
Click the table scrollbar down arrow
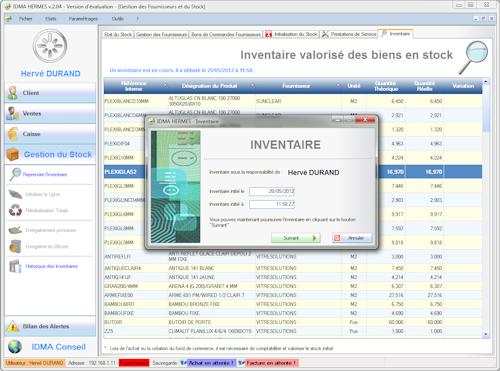486,334
